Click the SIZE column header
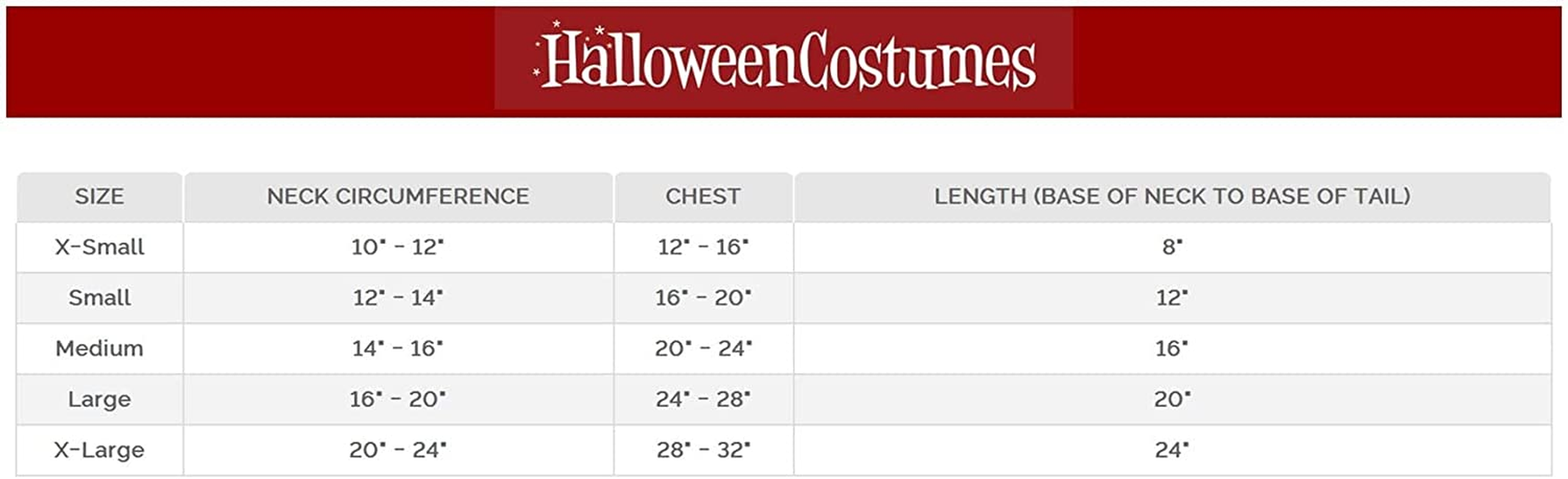1568x479 pixels. (x=99, y=196)
